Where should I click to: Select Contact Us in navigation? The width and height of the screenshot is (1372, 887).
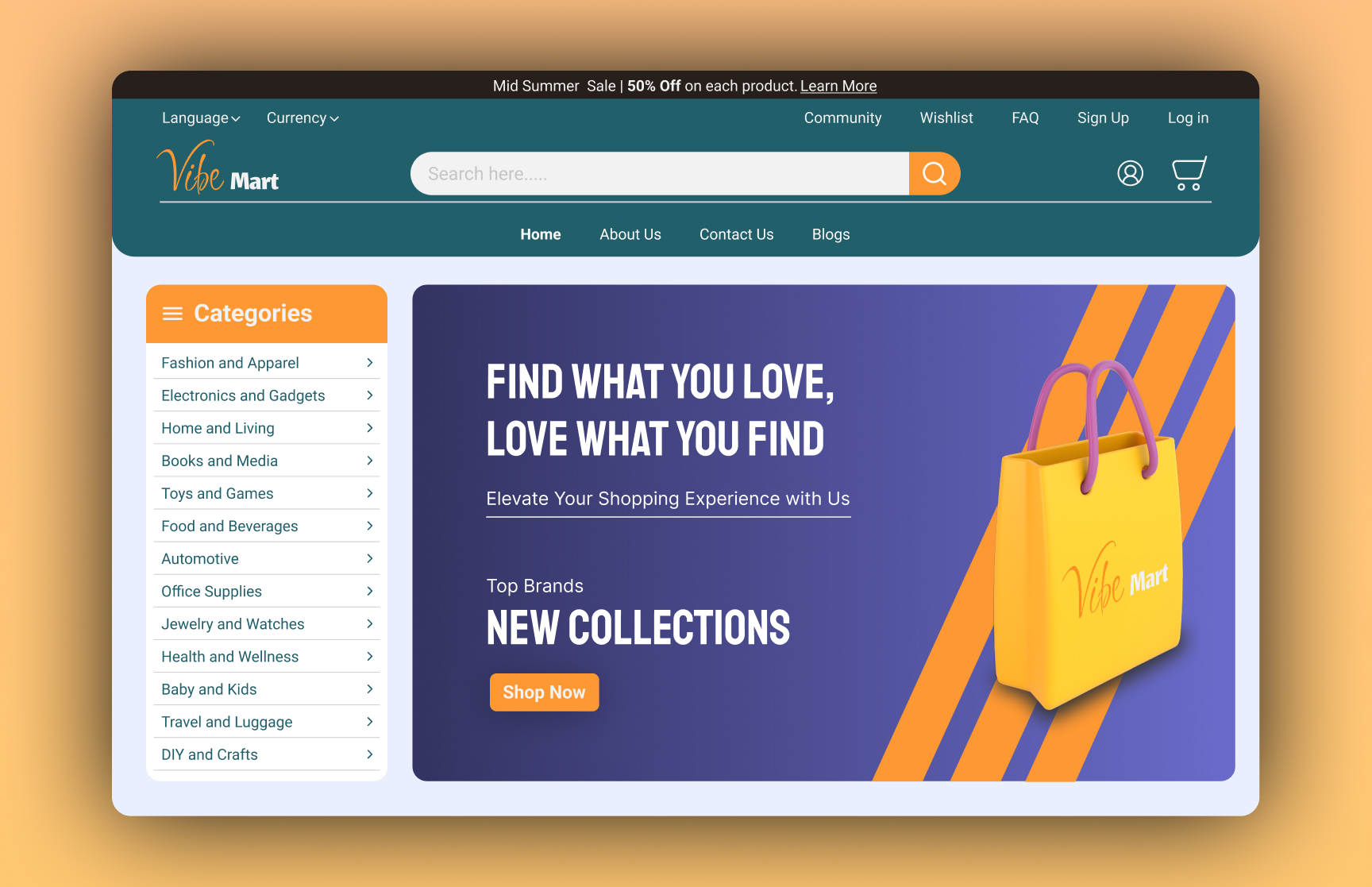tap(736, 234)
